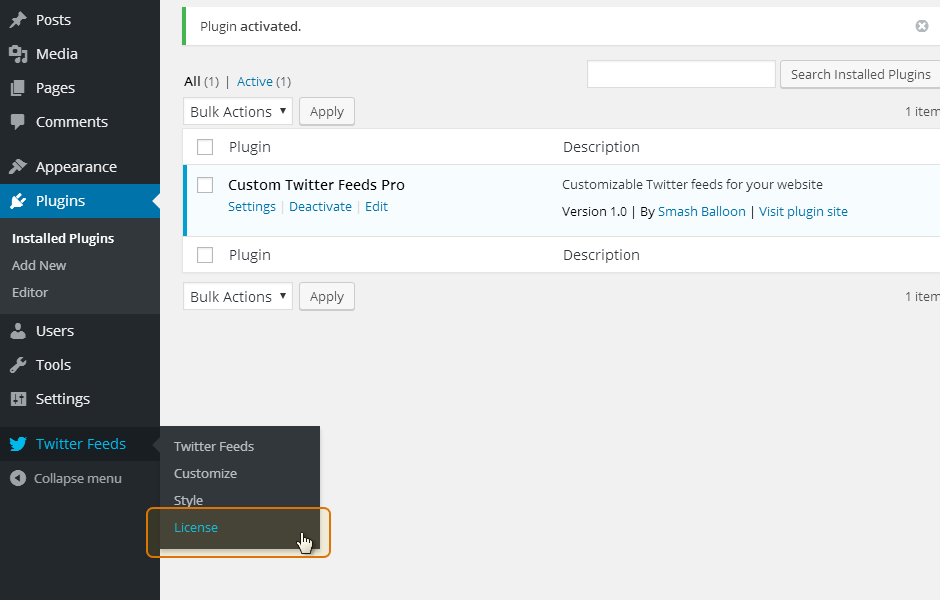Click the Twitter bird icon
940x600 pixels.
point(18,444)
